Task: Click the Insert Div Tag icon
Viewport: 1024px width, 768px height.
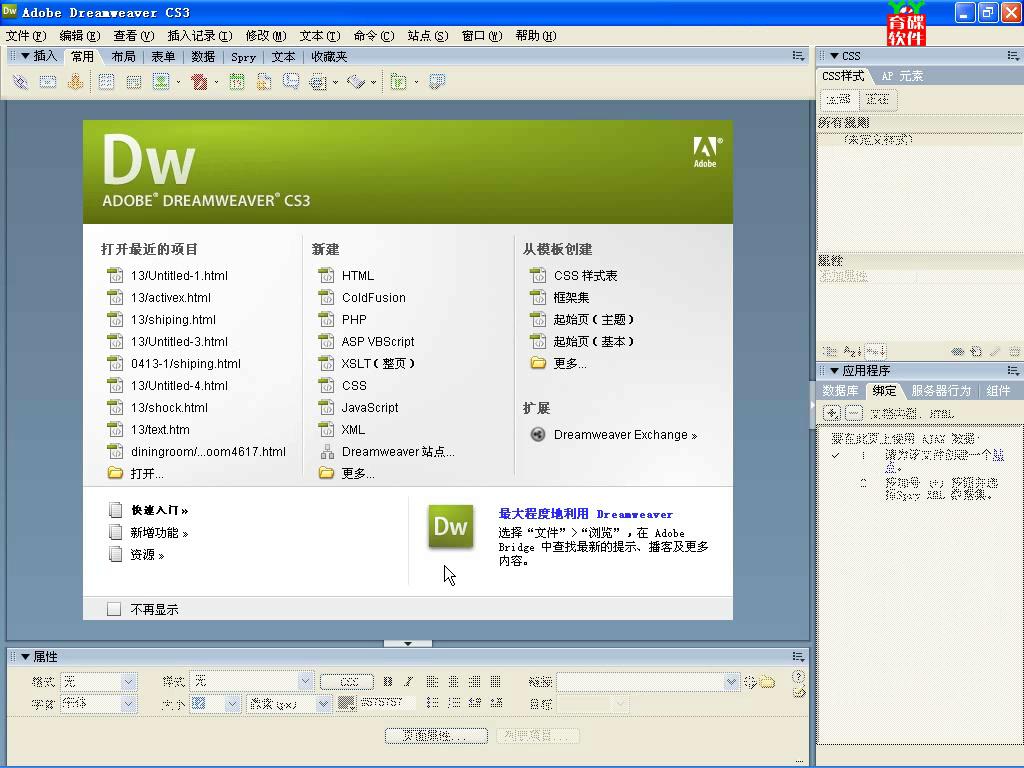Action: click(x=134, y=82)
